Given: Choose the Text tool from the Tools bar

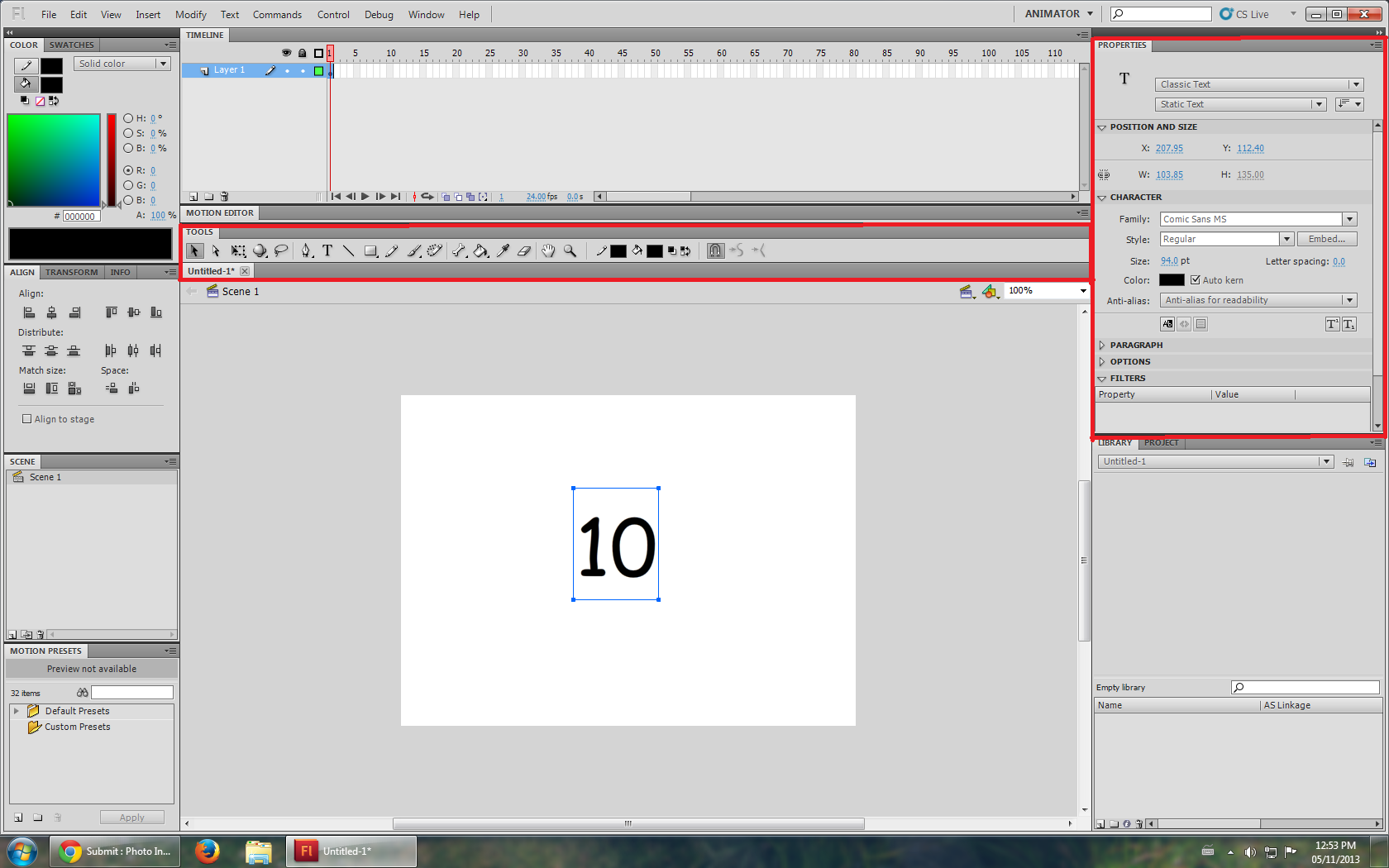Looking at the screenshot, I should point(327,250).
